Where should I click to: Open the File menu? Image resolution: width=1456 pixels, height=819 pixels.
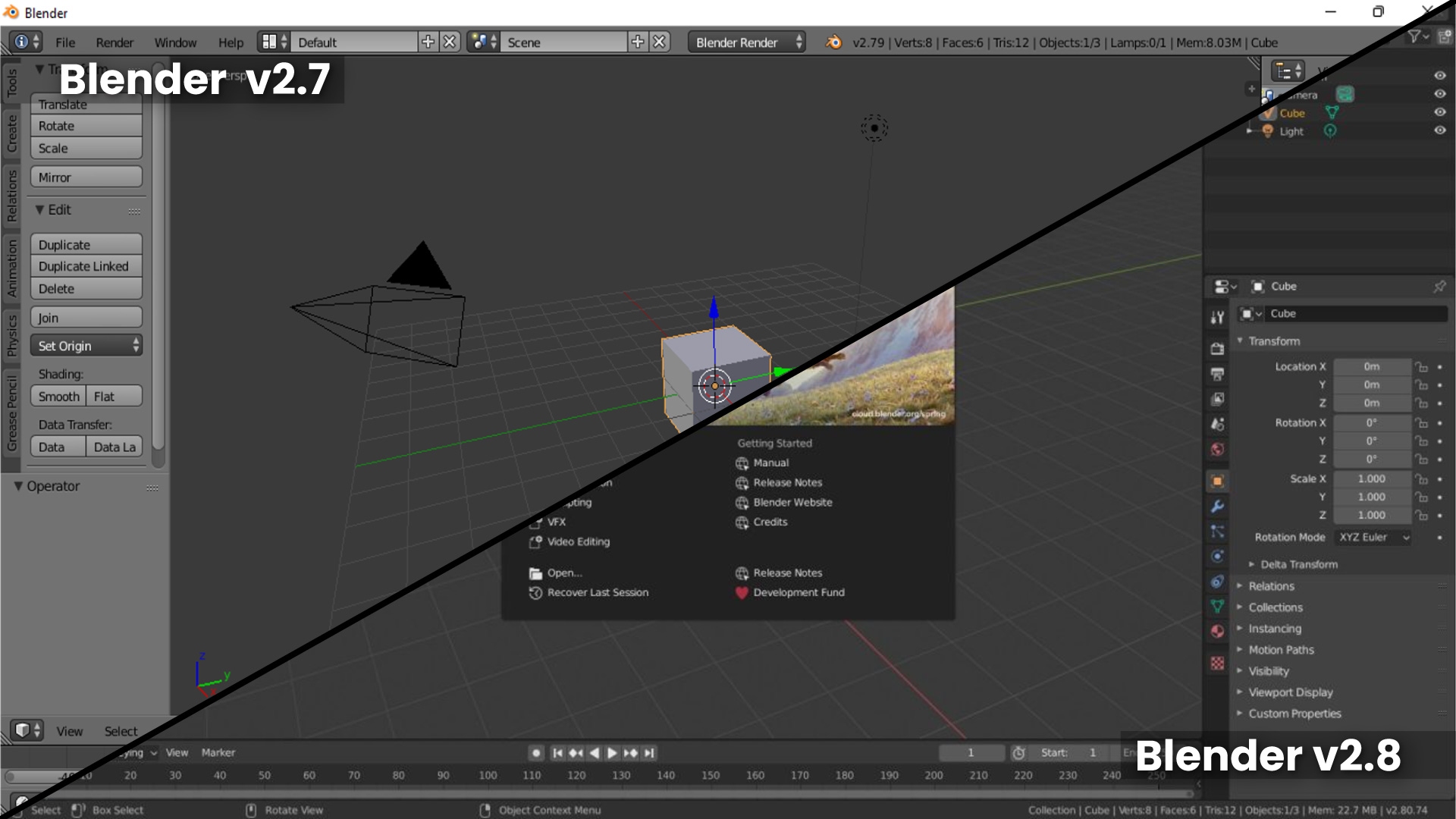coord(65,42)
